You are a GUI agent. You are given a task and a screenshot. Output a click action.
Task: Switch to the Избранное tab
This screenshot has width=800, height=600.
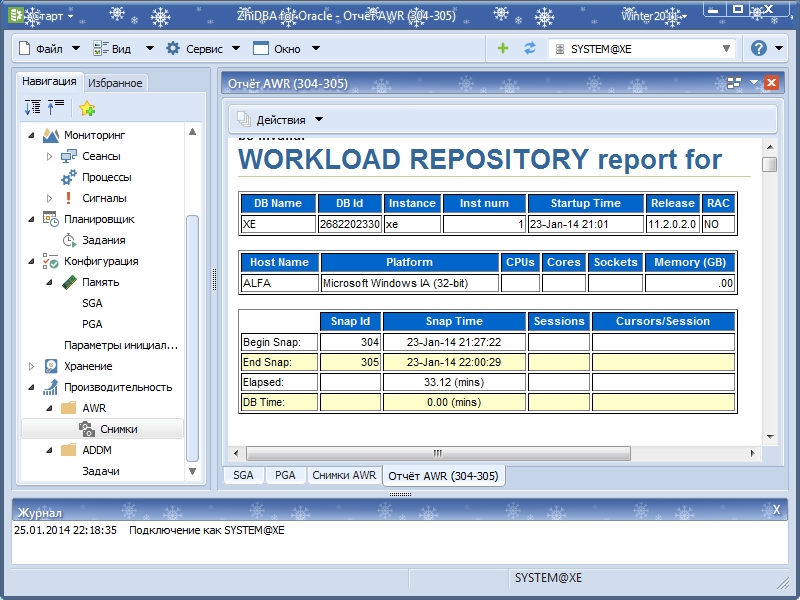click(x=115, y=83)
